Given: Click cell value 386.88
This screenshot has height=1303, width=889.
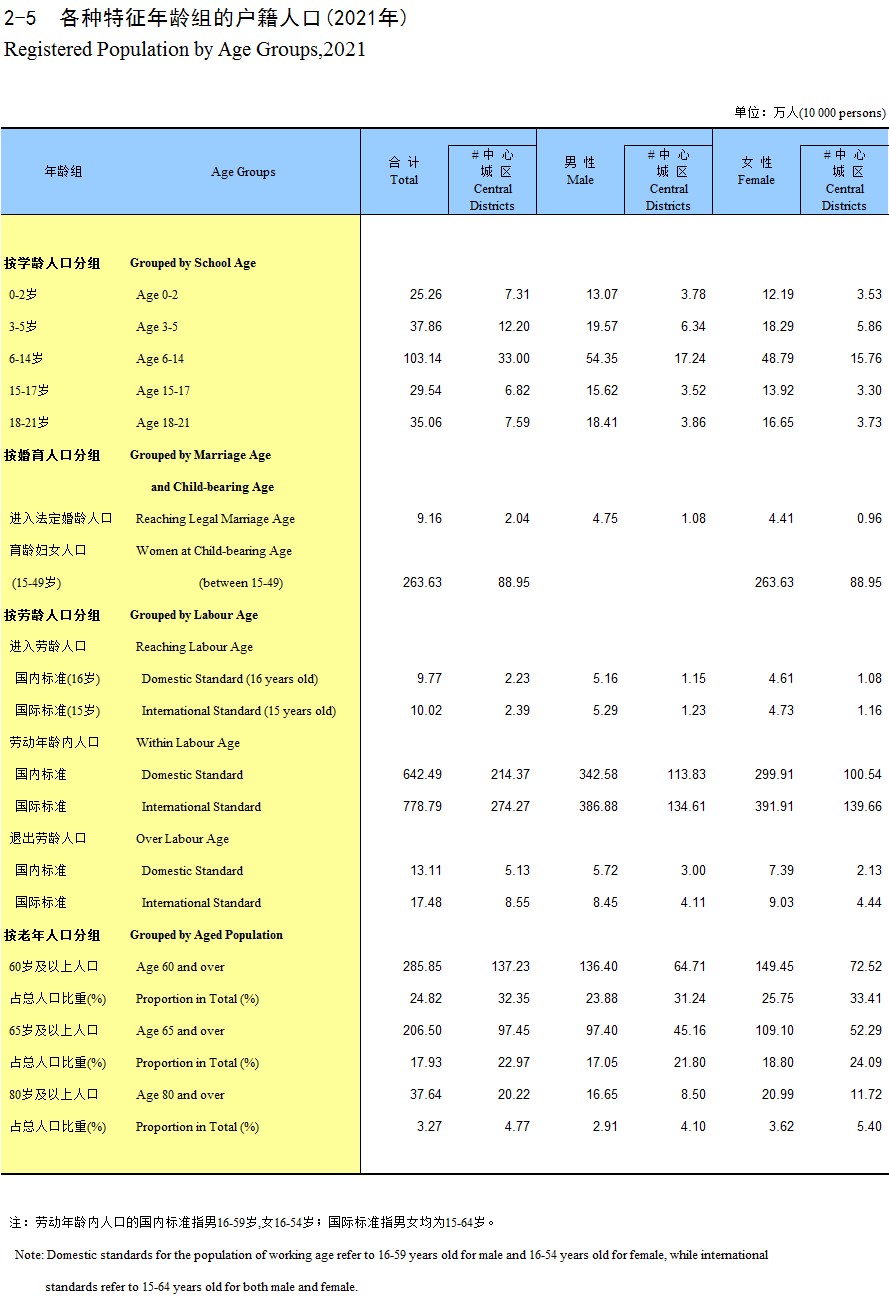Looking at the screenshot, I should coord(598,807).
